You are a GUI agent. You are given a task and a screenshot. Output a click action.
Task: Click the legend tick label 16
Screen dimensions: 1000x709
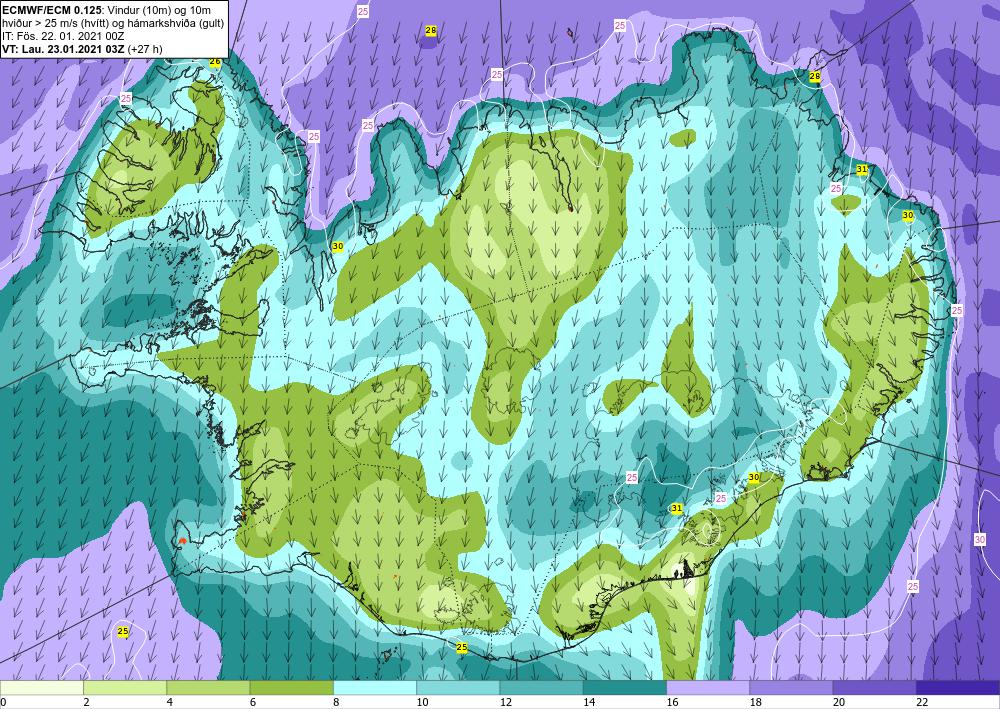(x=672, y=702)
